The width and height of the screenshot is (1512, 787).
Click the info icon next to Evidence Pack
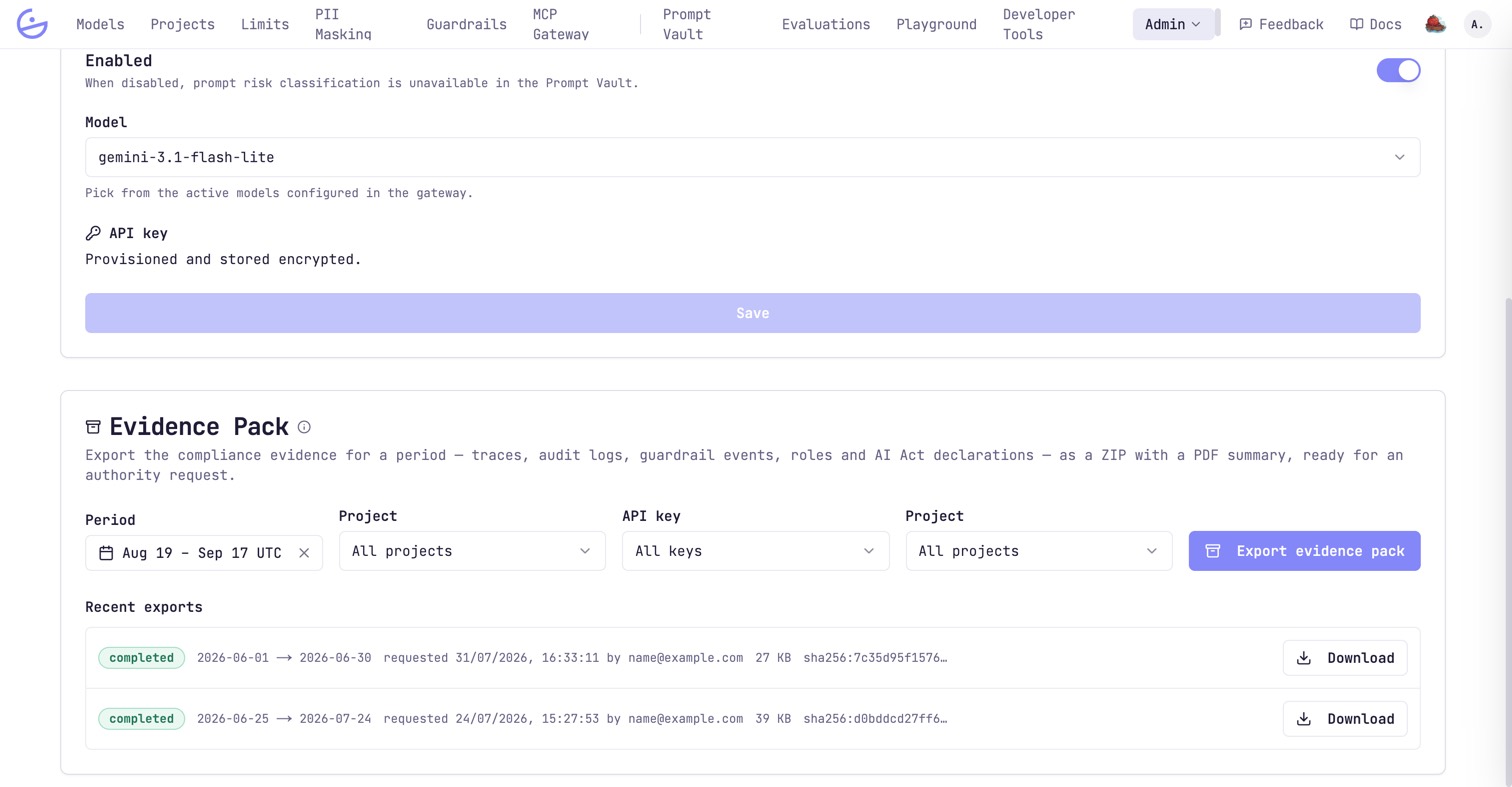point(304,427)
